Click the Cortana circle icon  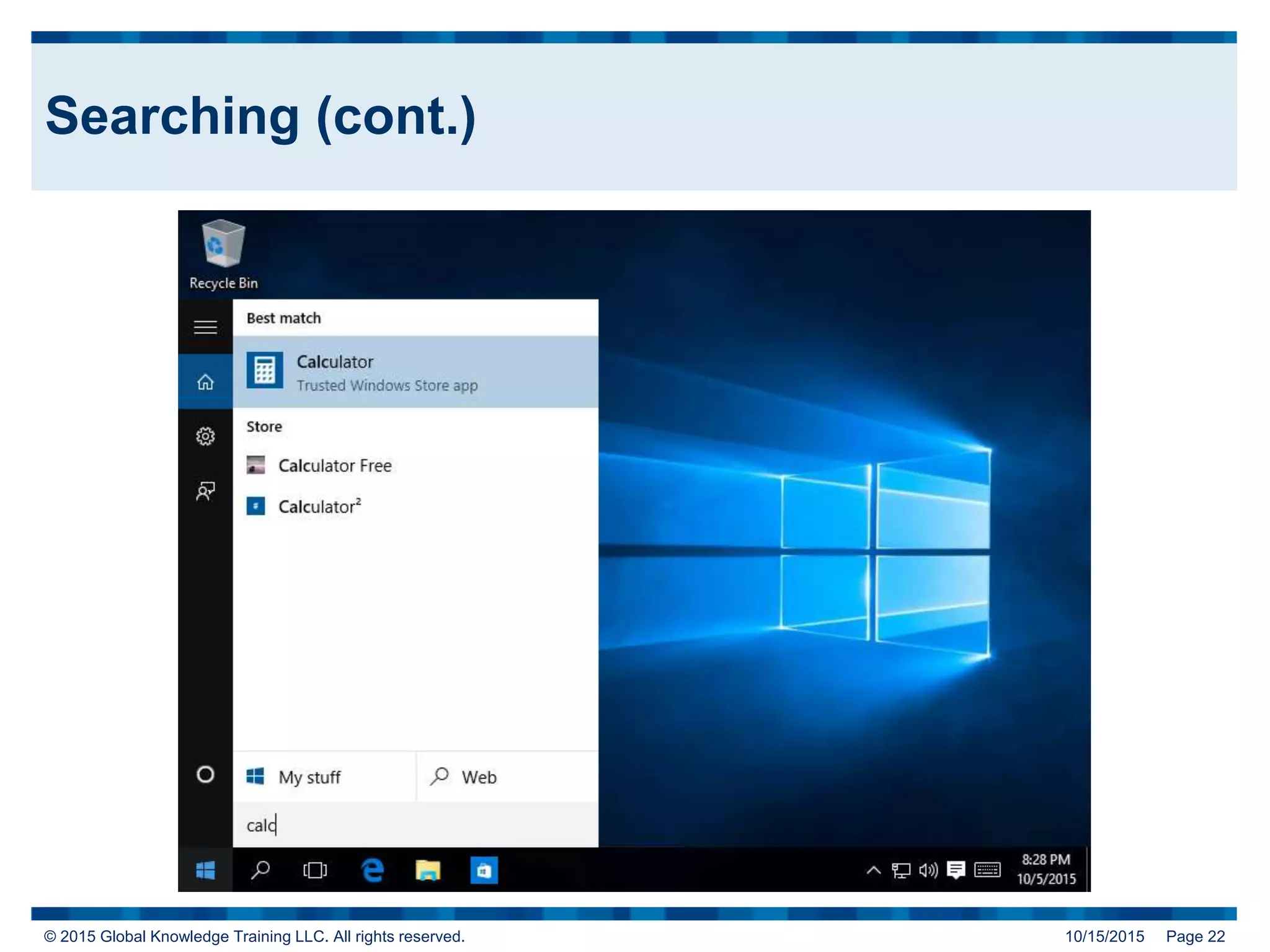[205, 775]
